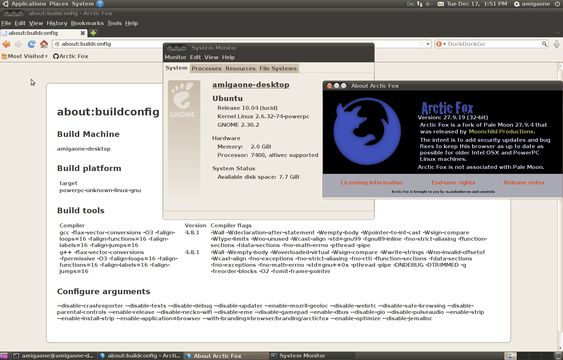Open the search engine selector dropdown
This screenshot has height=360, width=563.
441,44
